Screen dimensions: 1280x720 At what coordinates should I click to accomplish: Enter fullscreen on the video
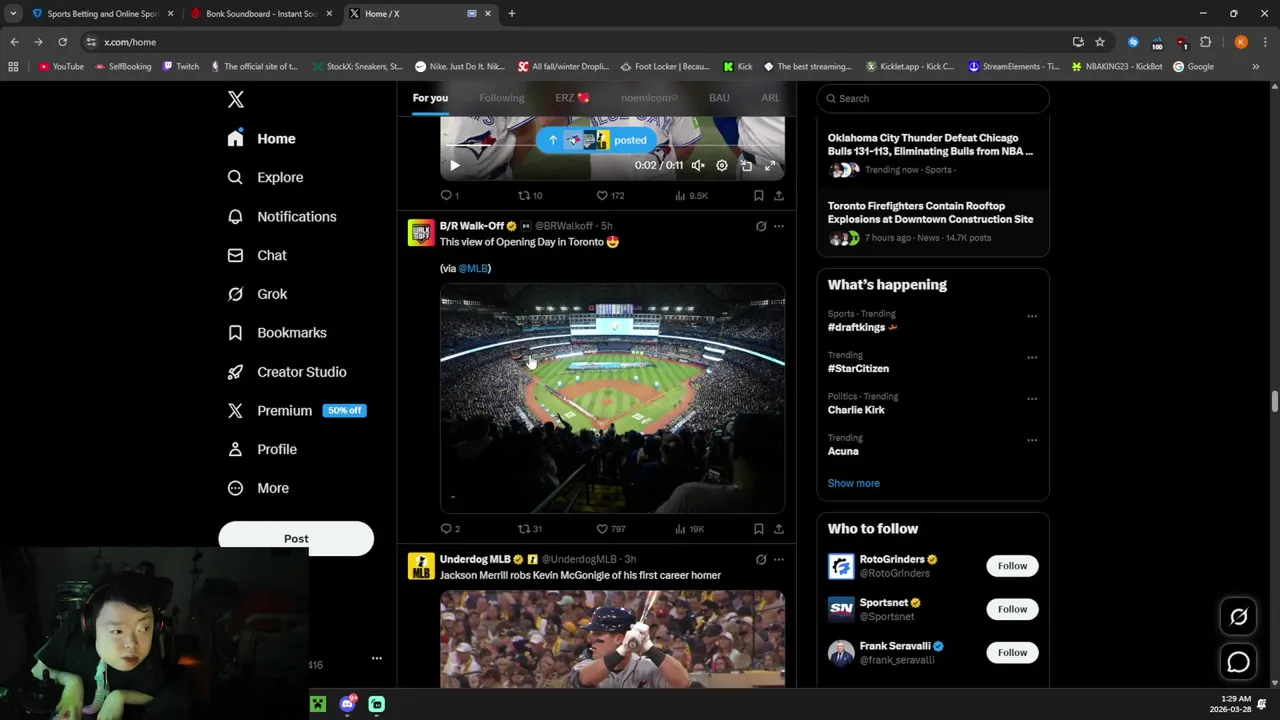(x=770, y=166)
